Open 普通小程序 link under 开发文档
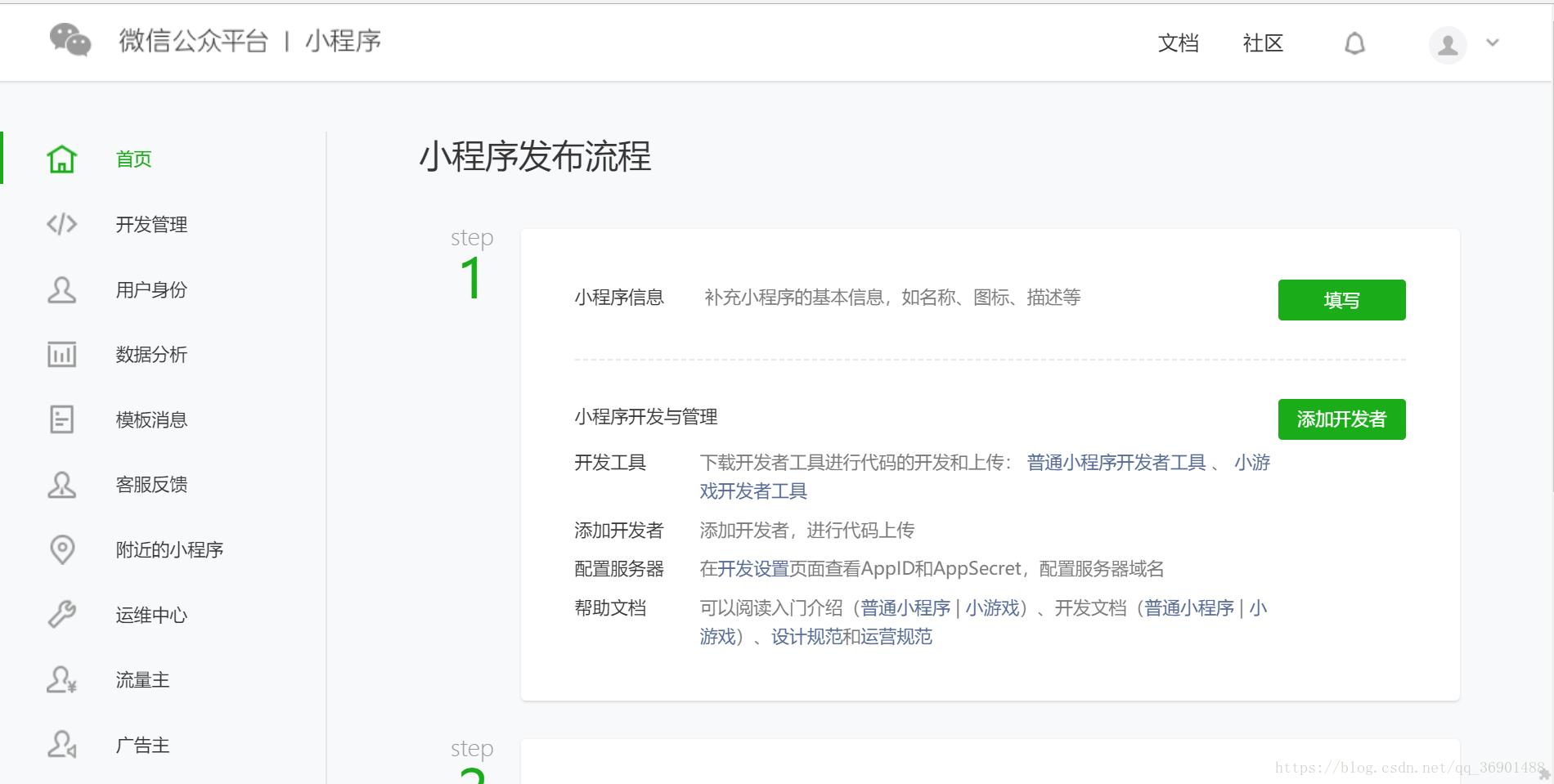1554x784 pixels. (1189, 608)
